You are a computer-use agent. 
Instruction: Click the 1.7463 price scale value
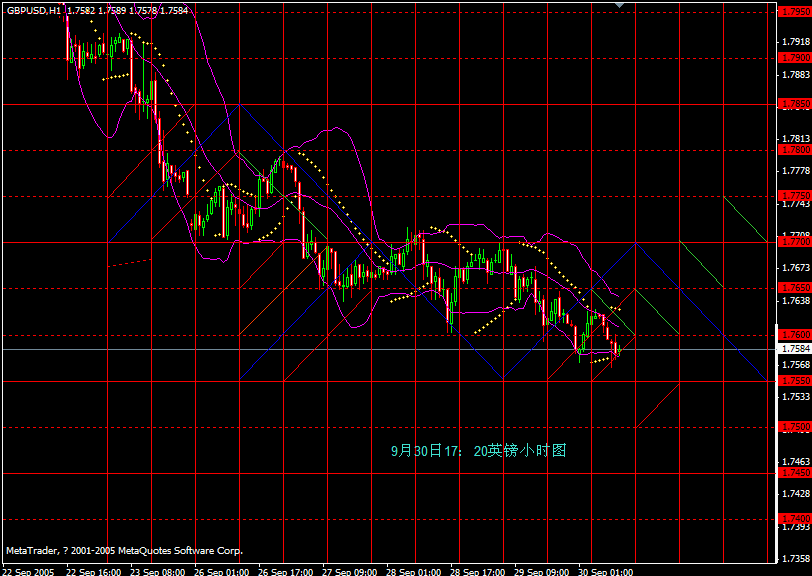coord(796,462)
